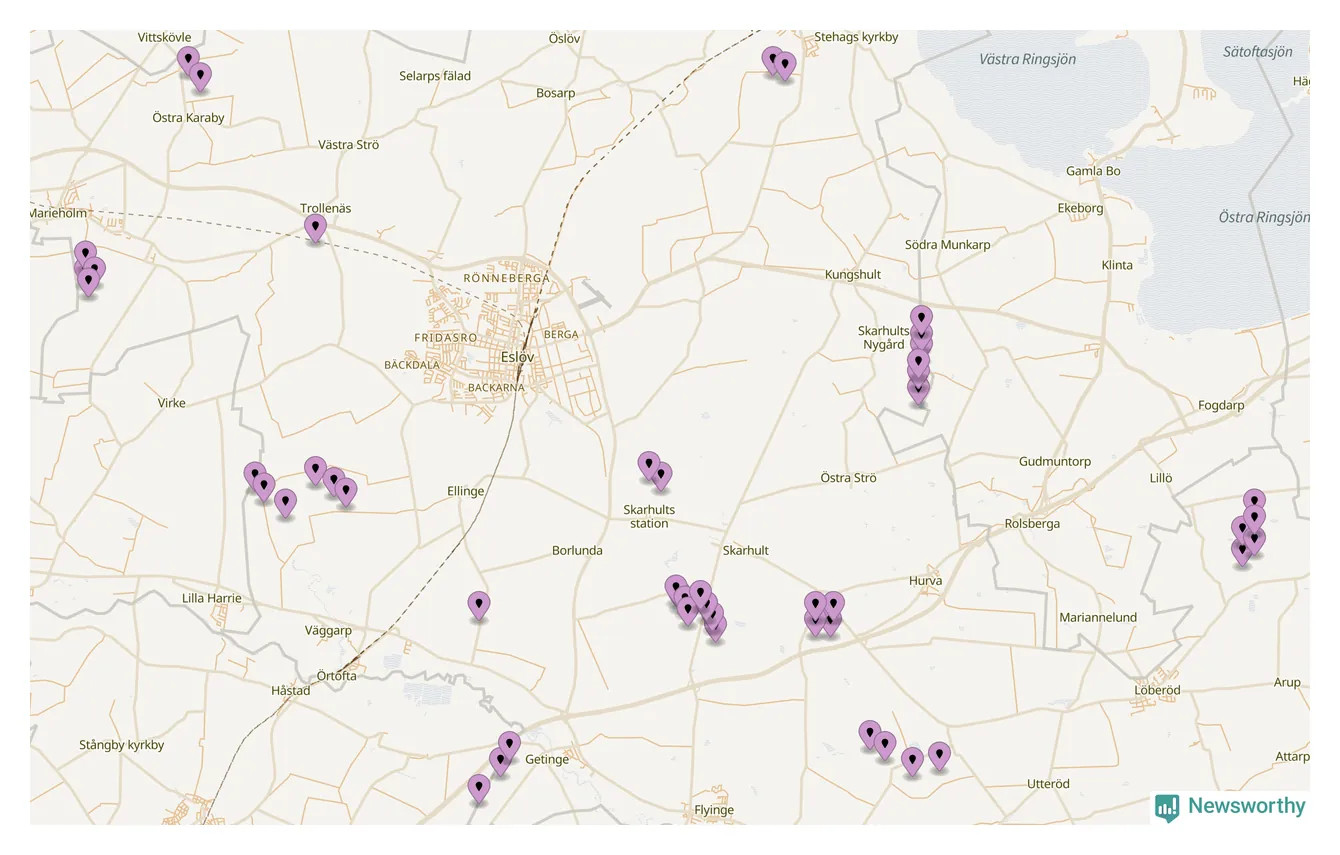
Task: Click the Mariannelund label
Action: pos(1098,617)
